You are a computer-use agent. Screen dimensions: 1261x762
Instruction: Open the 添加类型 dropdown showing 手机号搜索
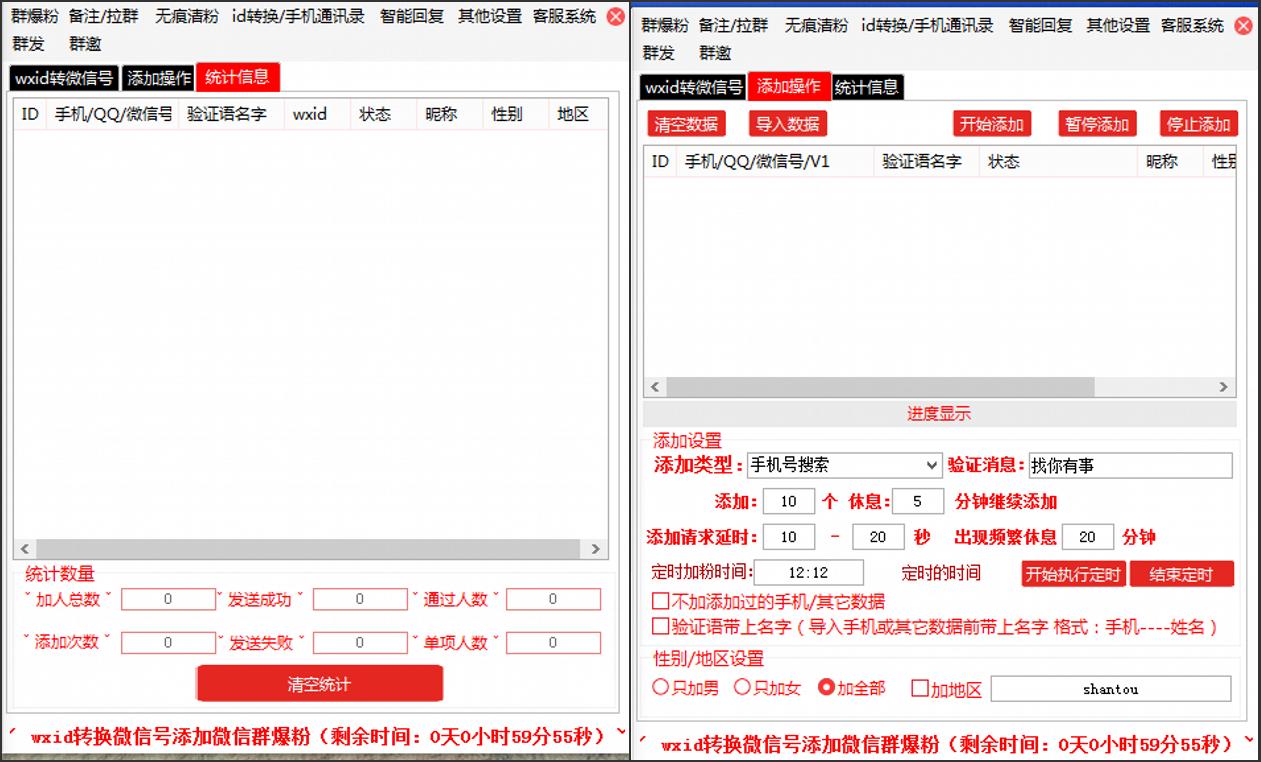(844, 465)
